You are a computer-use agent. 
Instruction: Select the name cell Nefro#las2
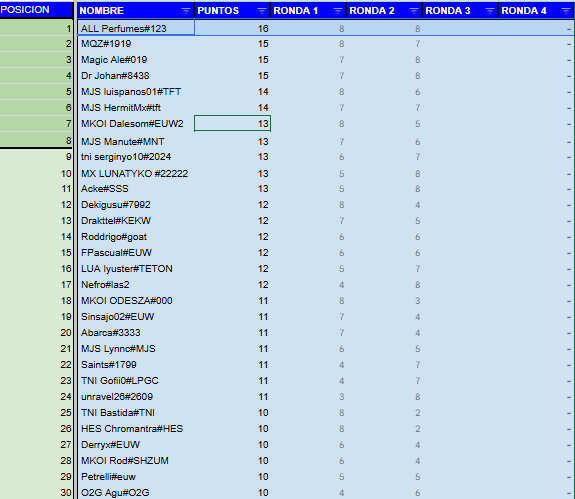point(136,285)
